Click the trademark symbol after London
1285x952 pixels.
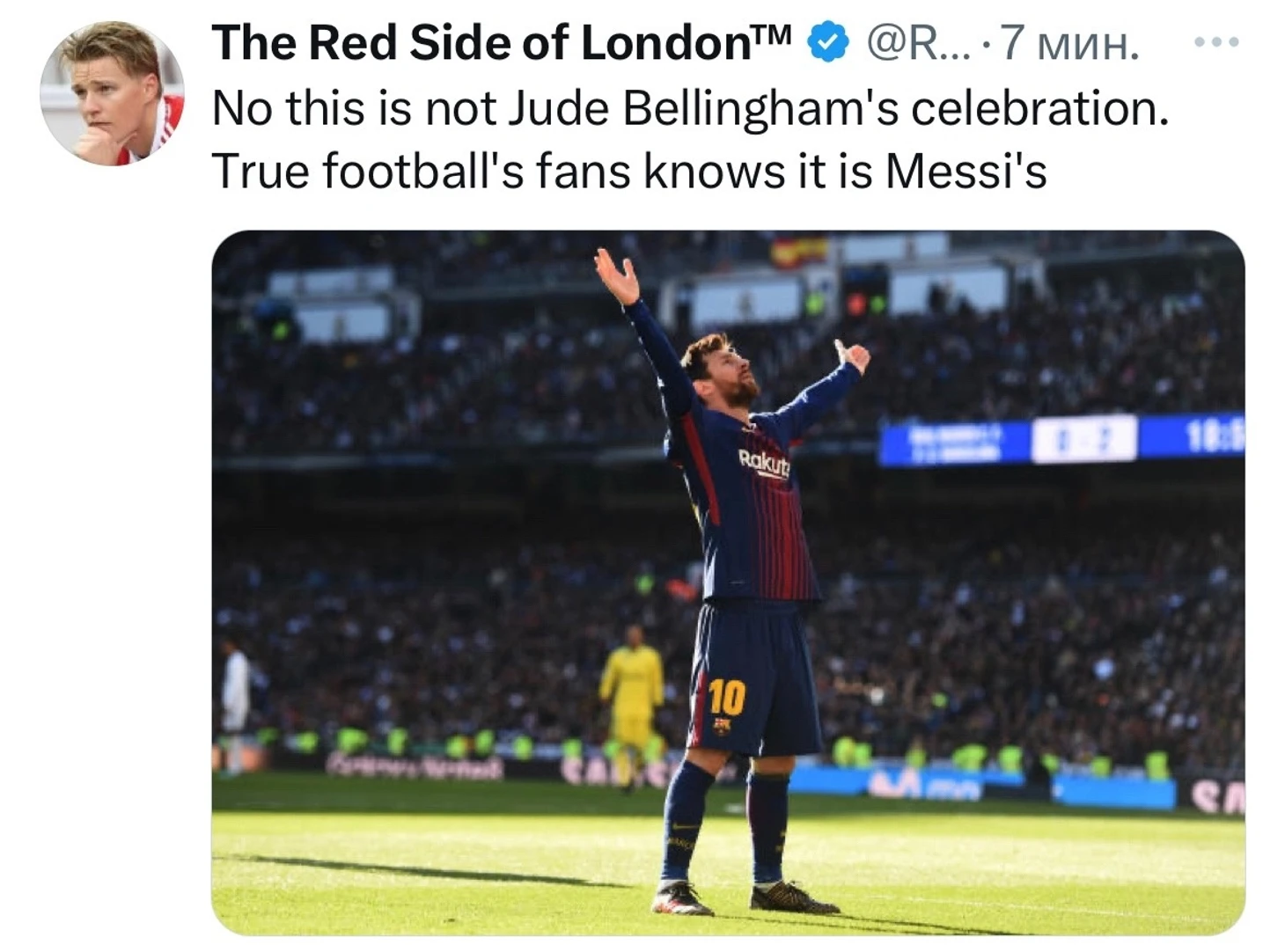(x=774, y=35)
